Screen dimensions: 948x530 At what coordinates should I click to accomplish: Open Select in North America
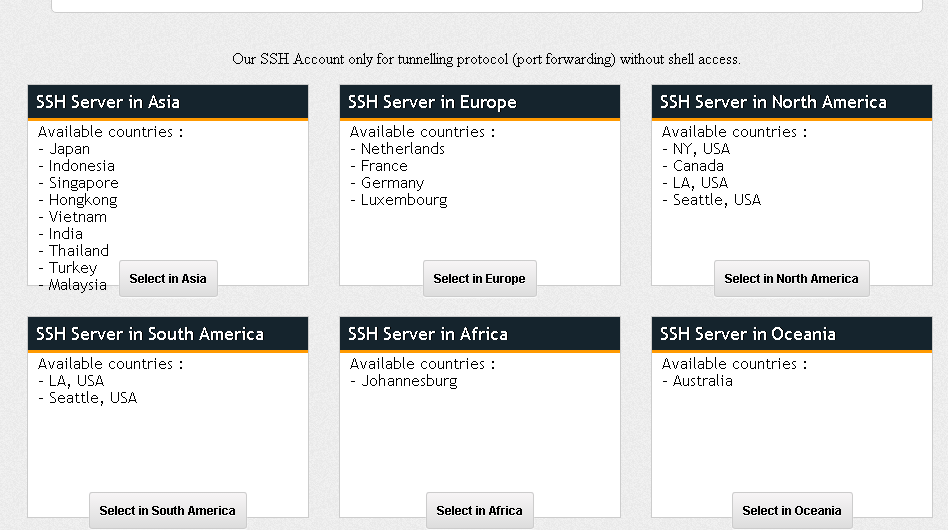point(791,279)
